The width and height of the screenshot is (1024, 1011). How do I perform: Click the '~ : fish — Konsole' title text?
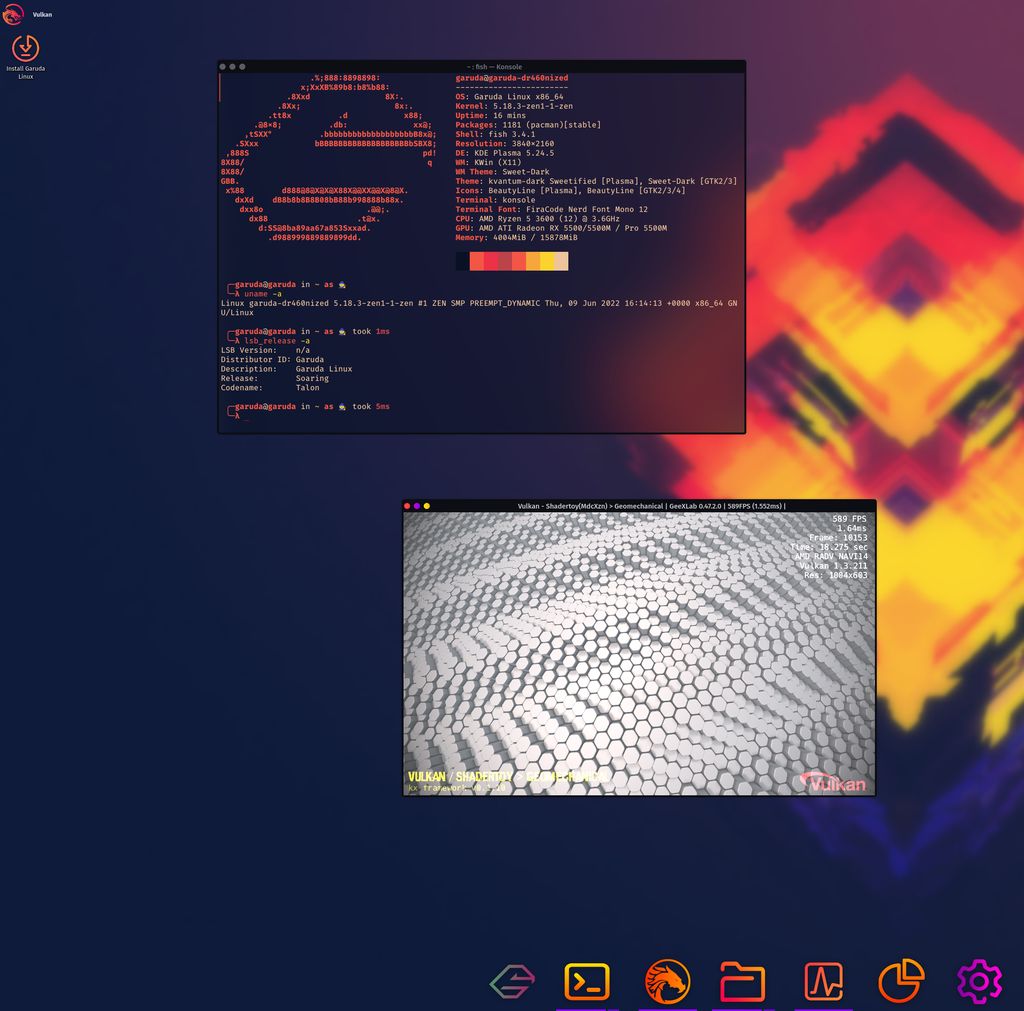click(x=494, y=67)
